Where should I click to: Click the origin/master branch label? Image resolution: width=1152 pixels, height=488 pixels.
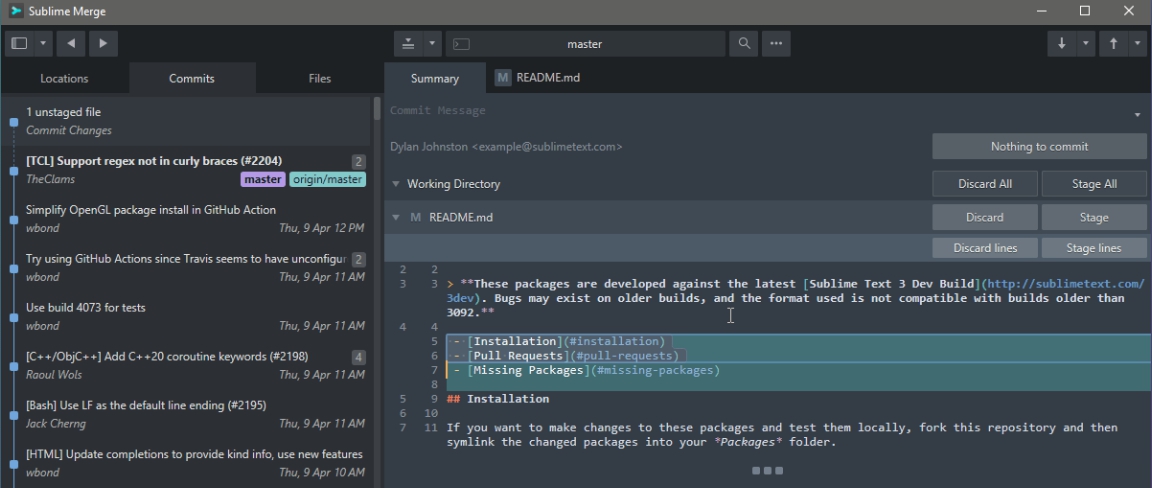click(328, 179)
